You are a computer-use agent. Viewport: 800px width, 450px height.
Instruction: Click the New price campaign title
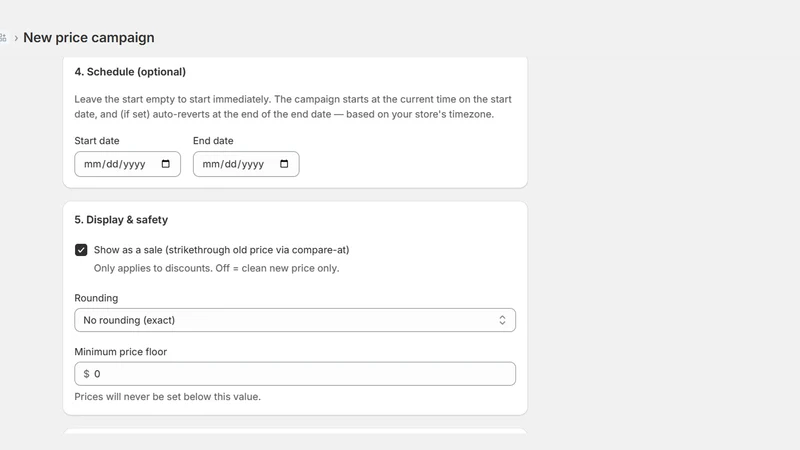[x=89, y=38]
